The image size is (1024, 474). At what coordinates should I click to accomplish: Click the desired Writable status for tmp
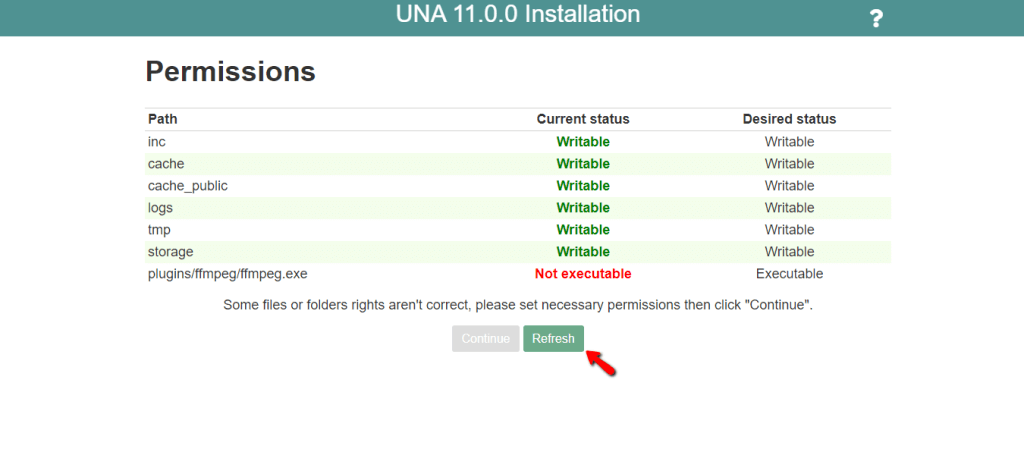point(790,230)
